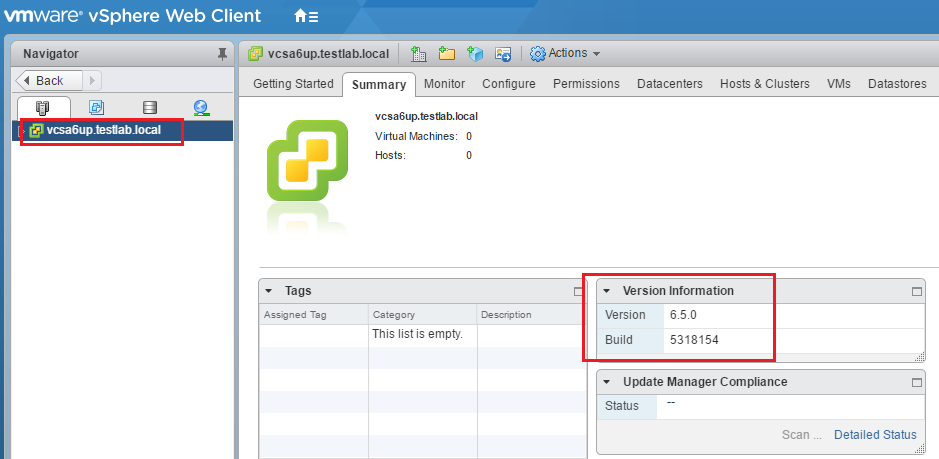Maximize the Update Manager Compliance panel
939x459 pixels.
(x=916, y=383)
